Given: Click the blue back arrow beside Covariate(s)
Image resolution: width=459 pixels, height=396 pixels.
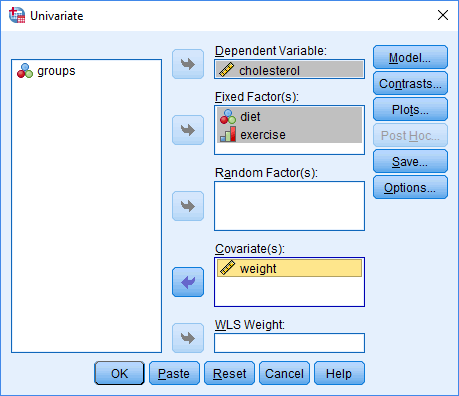Looking at the screenshot, I should click(188, 282).
